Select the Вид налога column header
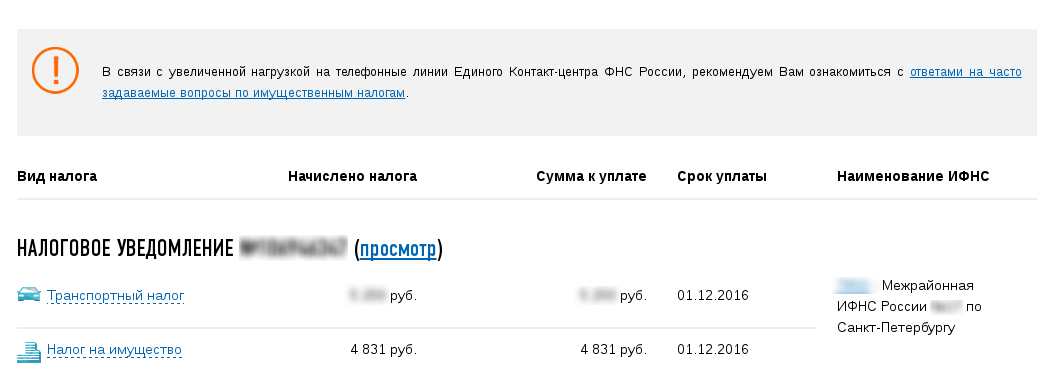This screenshot has height=387, width=1044. 57,177
